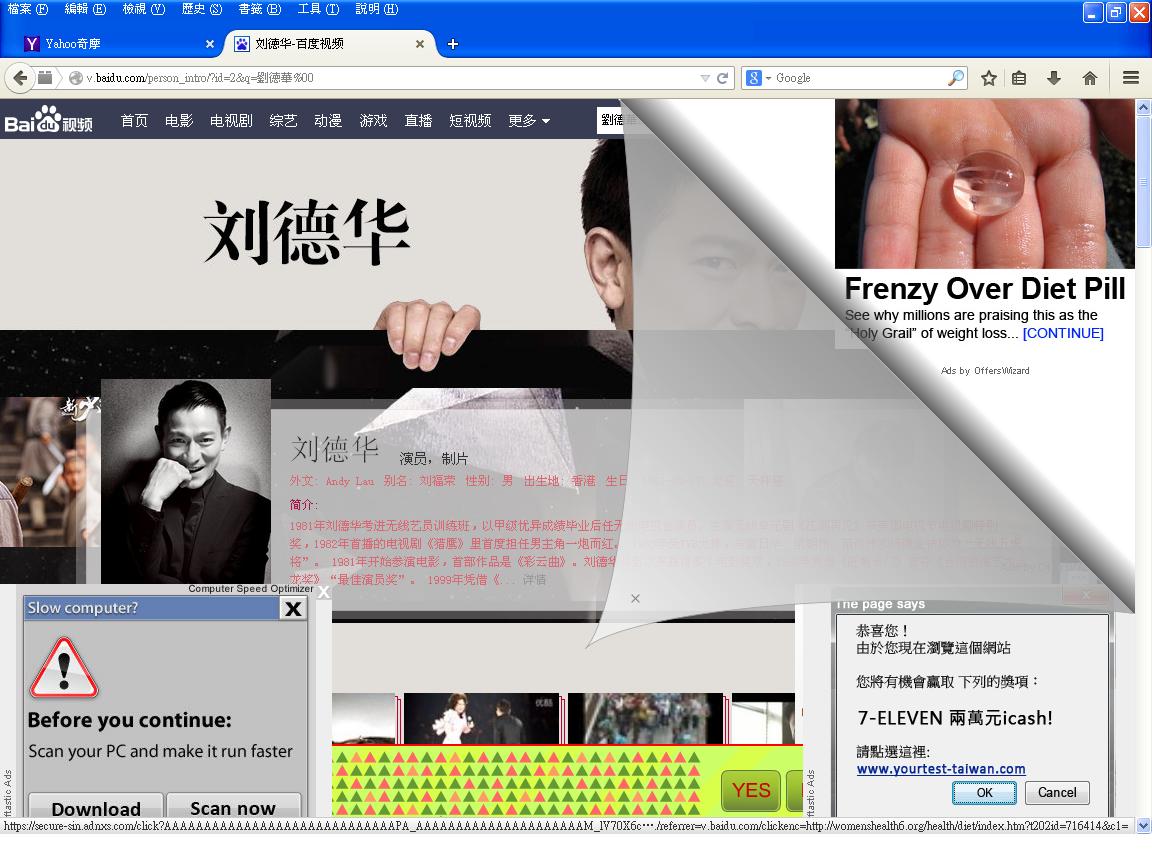Click the reload page icon in address bar
The height and width of the screenshot is (864, 1152).
click(722, 78)
